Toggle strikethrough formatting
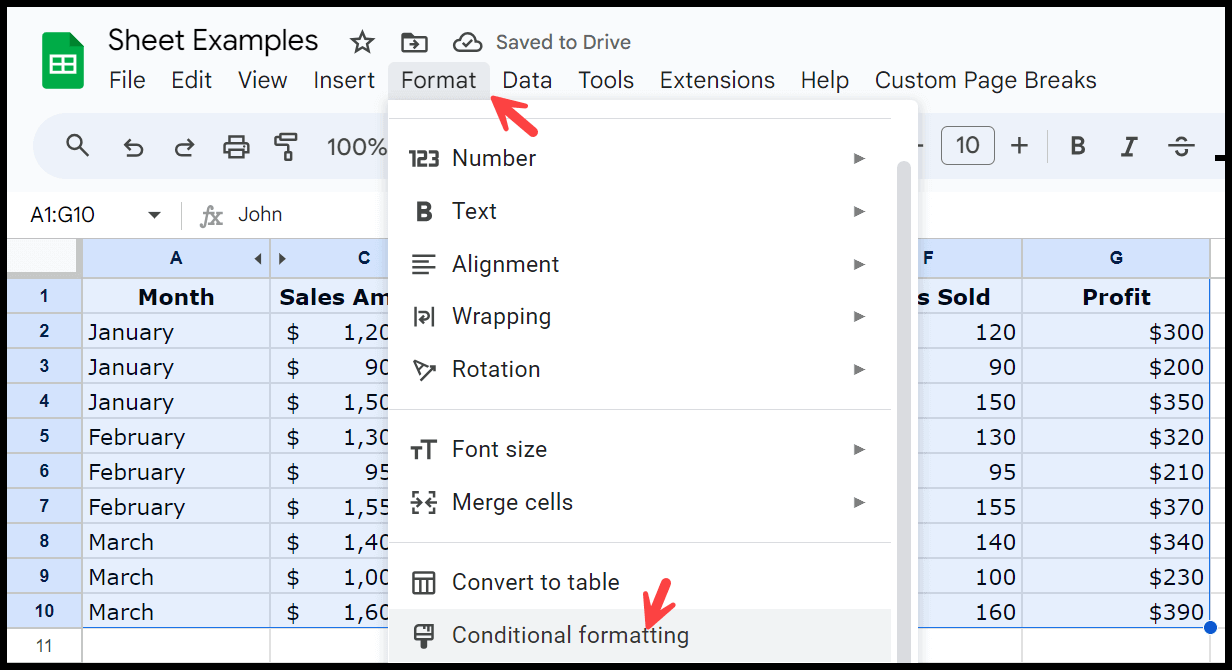1232x670 pixels. [1181, 147]
